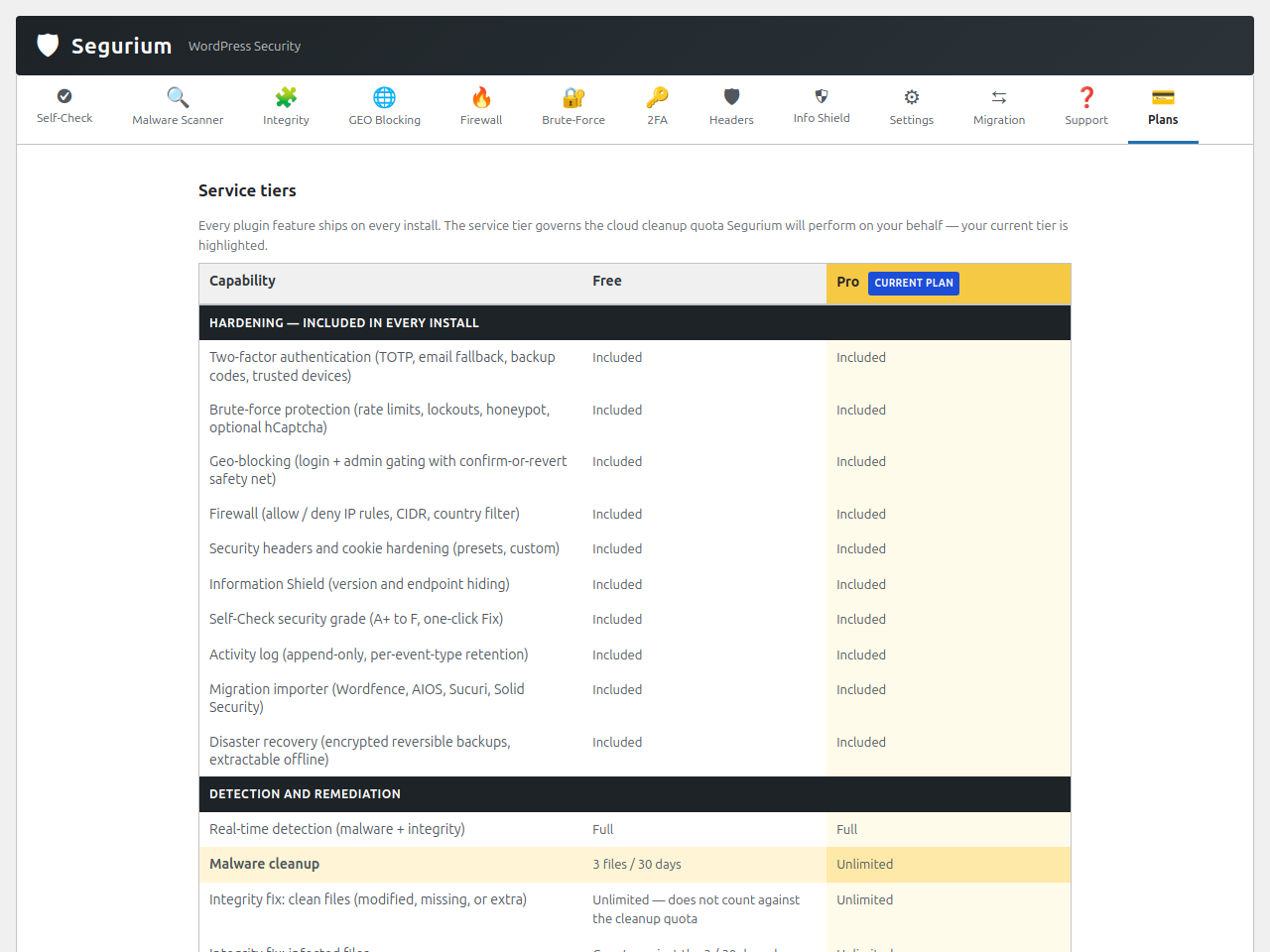Open the Brute-Force tab label
The height and width of the screenshot is (952, 1270).
pos(573,120)
